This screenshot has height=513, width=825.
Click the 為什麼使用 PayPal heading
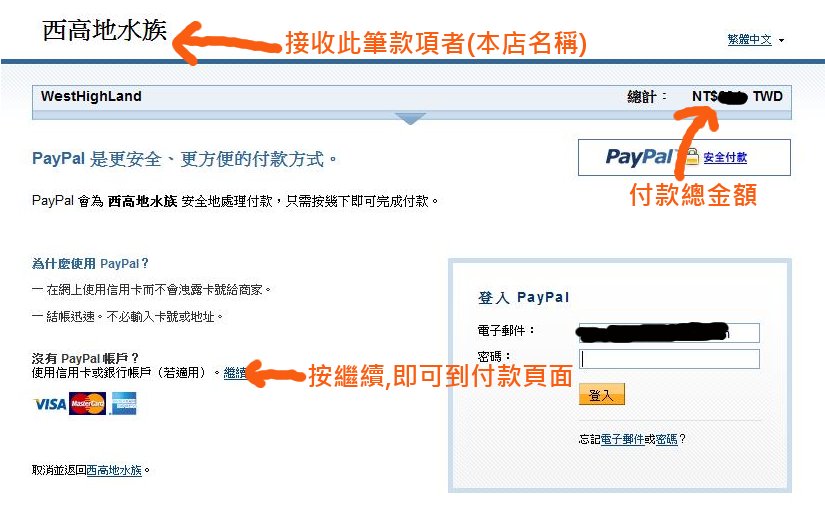(x=90, y=264)
